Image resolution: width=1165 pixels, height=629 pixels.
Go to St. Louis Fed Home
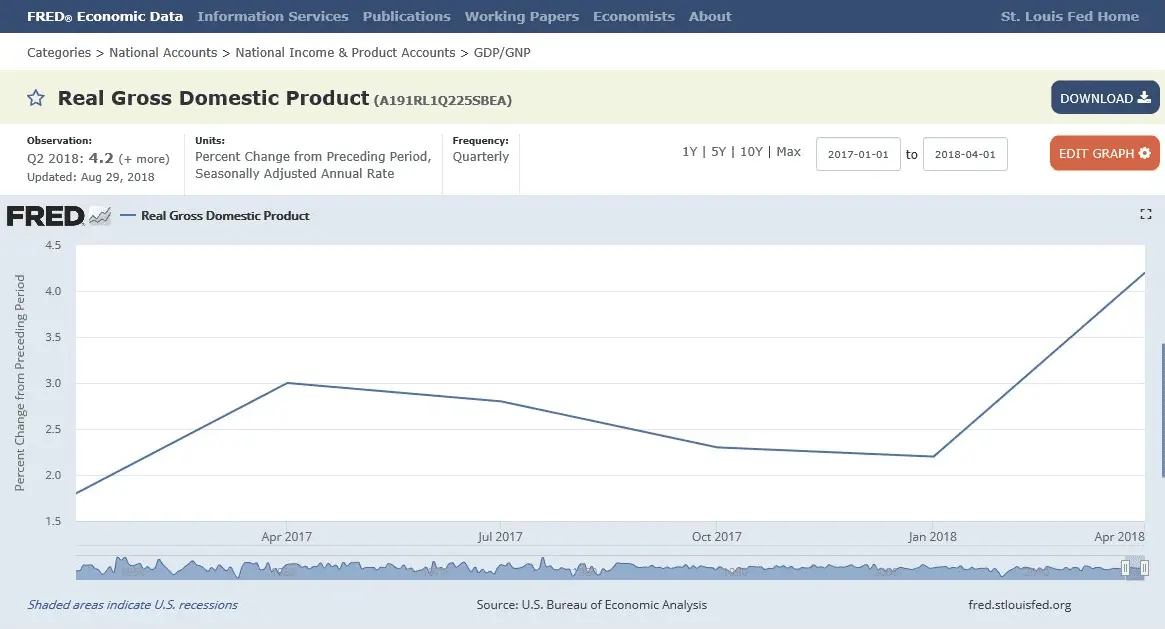pos(1069,16)
